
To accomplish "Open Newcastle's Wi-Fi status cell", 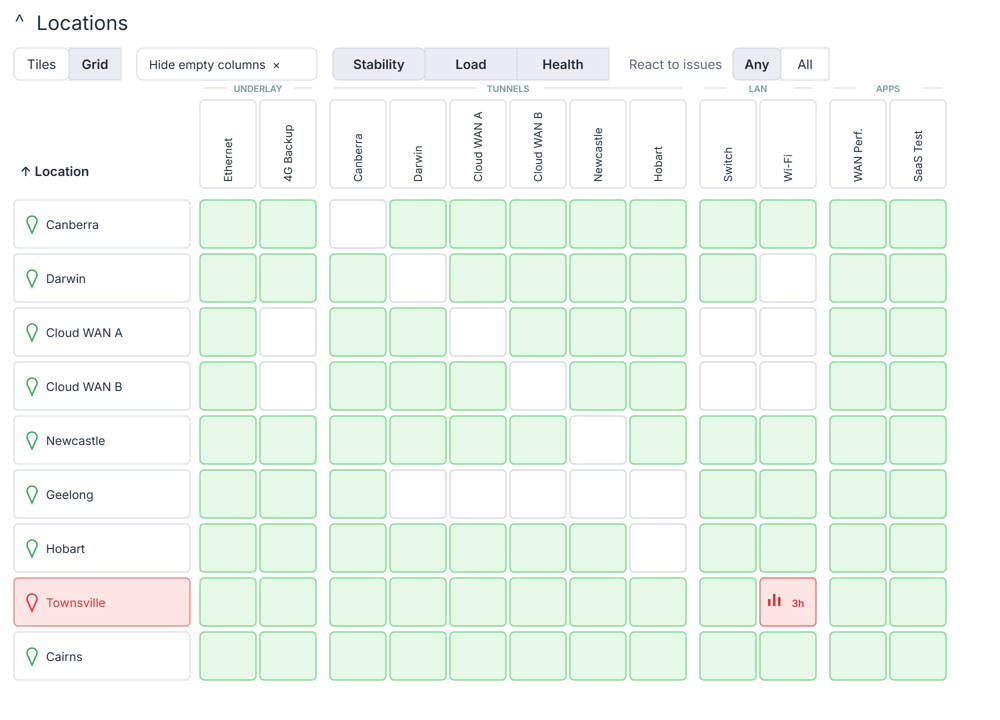I will (788, 440).
